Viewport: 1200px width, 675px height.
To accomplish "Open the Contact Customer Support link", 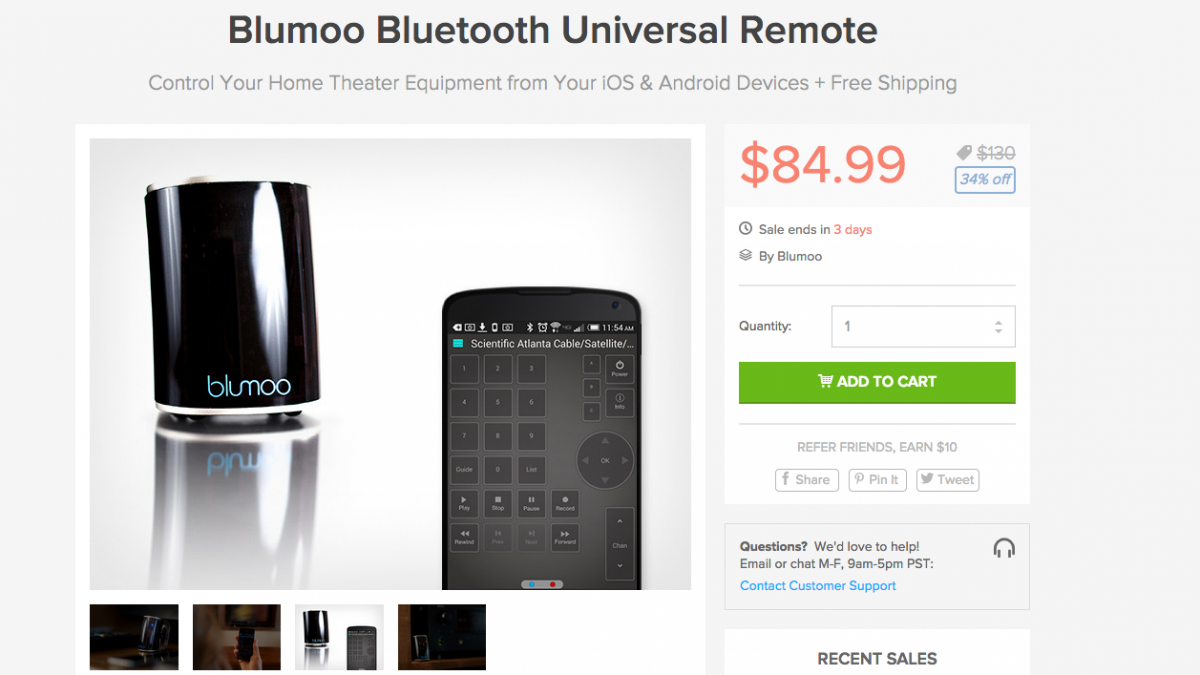I will pos(818,586).
